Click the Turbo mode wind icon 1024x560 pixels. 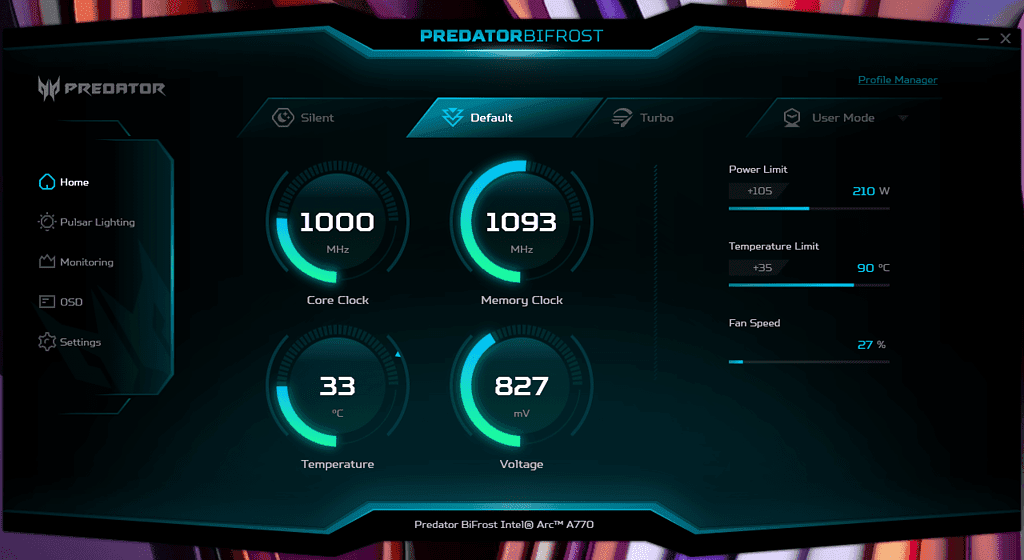pyautogui.click(x=622, y=118)
